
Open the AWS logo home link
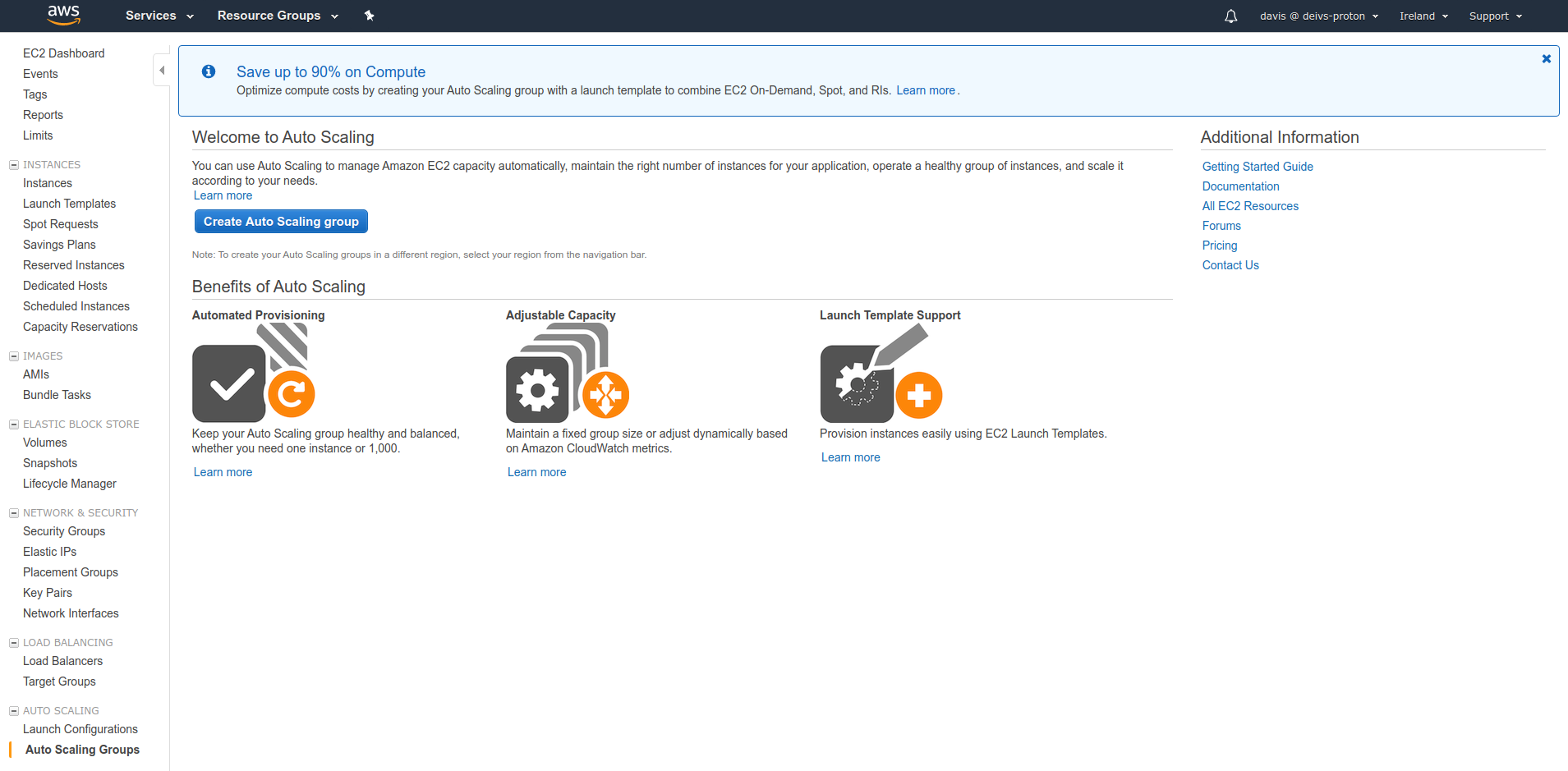point(63,15)
